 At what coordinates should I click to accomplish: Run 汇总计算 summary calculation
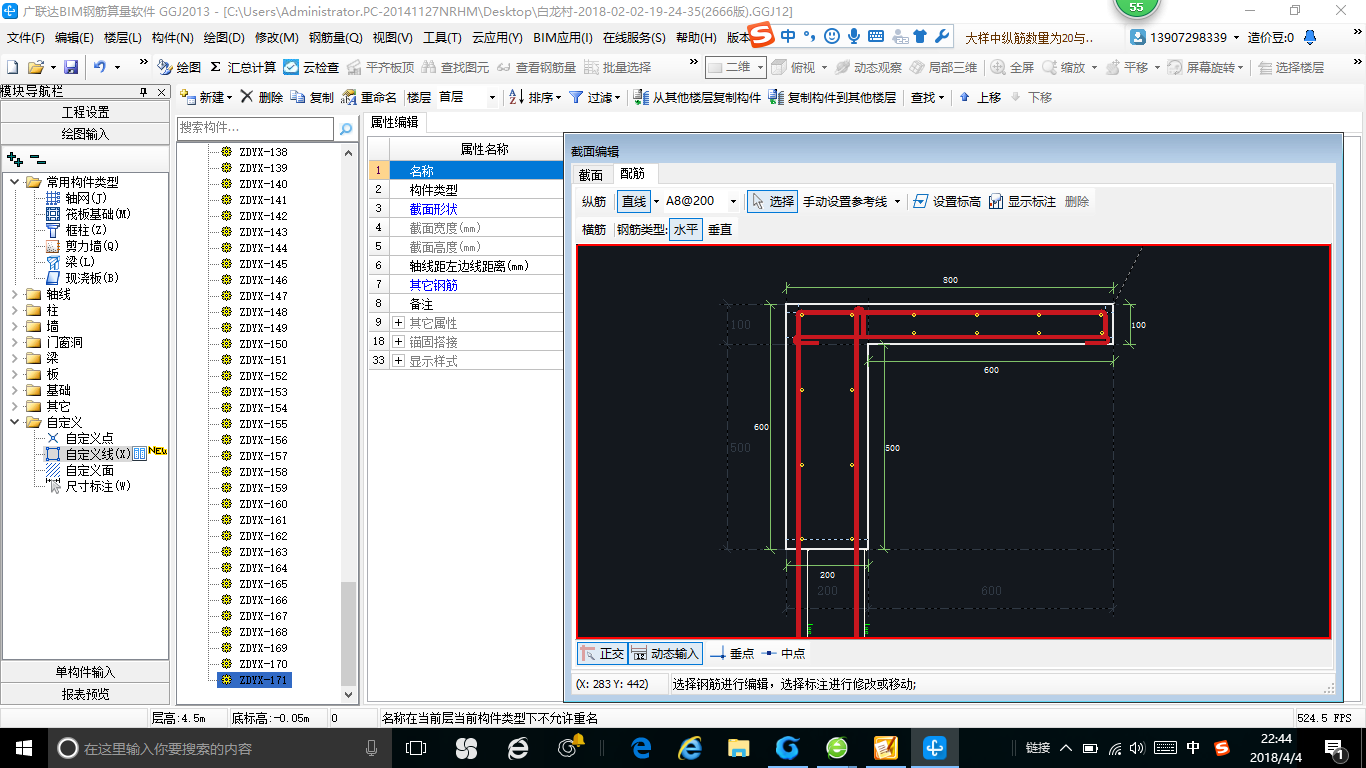tap(243, 67)
